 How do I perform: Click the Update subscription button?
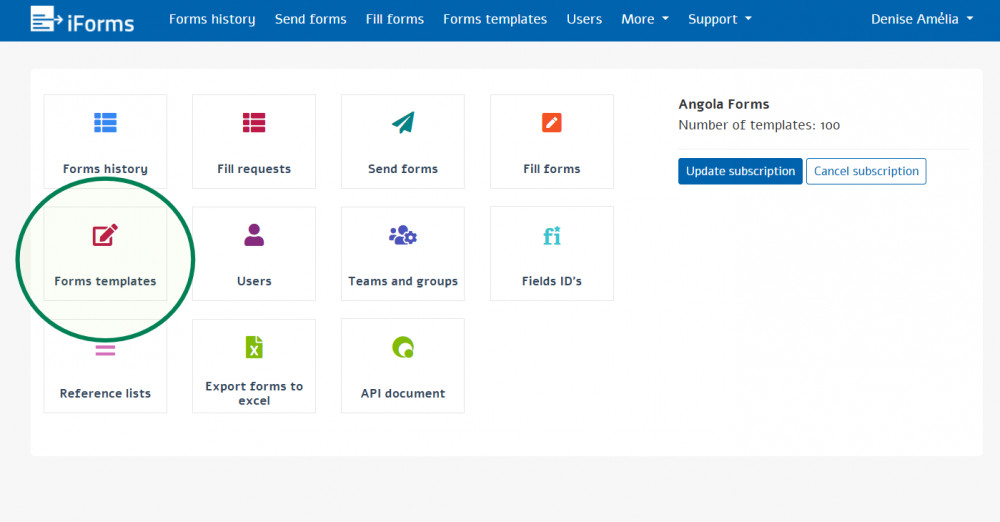click(740, 171)
